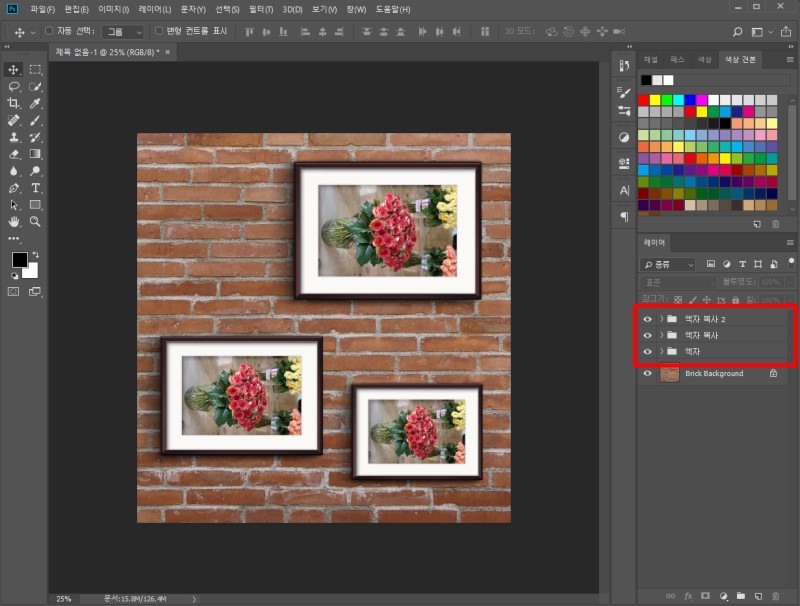Switch to the 패스 panel tab
Viewport: 800px width, 606px height.
point(677,60)
